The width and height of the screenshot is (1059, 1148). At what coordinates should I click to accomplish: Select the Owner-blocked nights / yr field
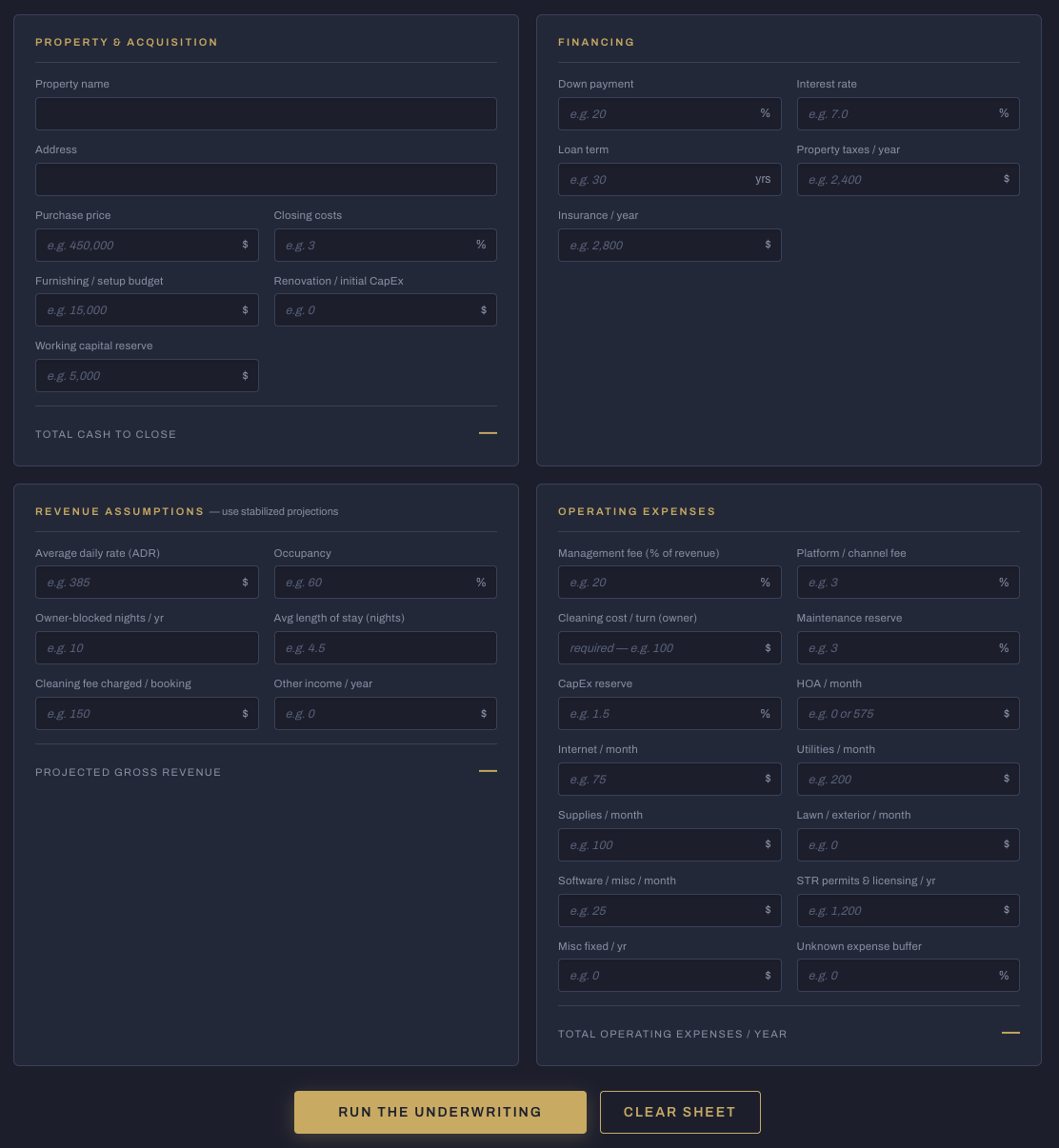point(147,648)
